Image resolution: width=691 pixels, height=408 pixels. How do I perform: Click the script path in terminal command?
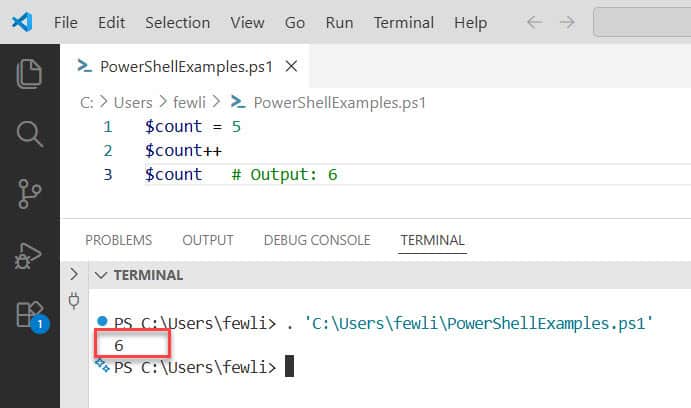478,323
